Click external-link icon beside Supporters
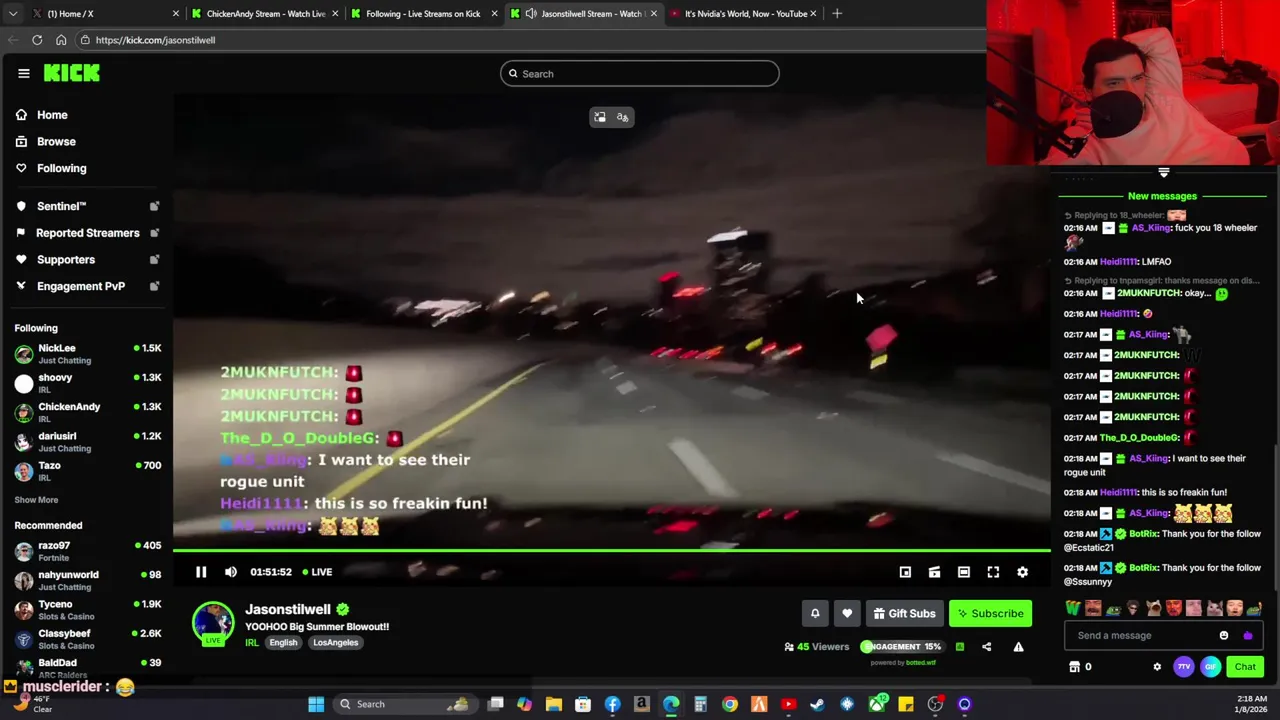 (154, 260)
